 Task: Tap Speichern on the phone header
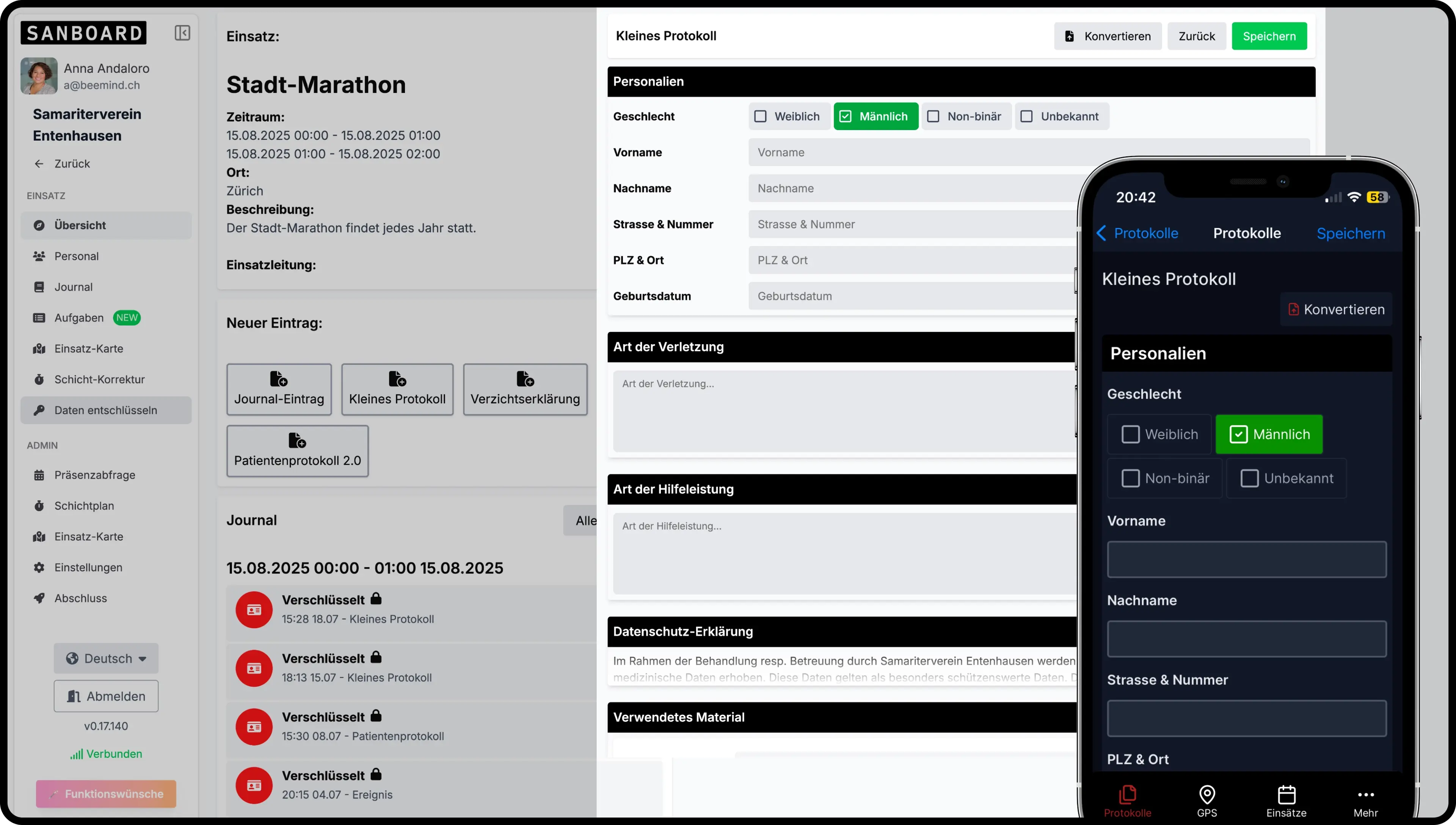(1351, 233)
